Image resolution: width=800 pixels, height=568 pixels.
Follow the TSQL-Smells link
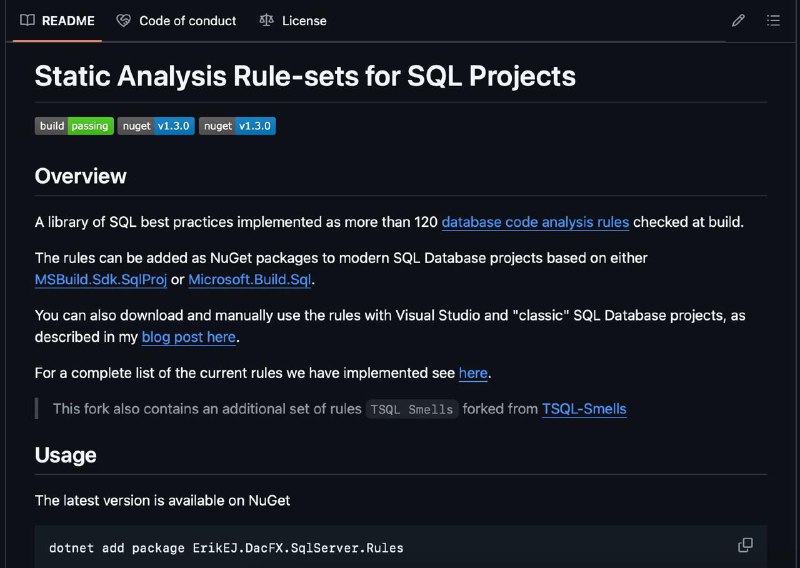584,409
